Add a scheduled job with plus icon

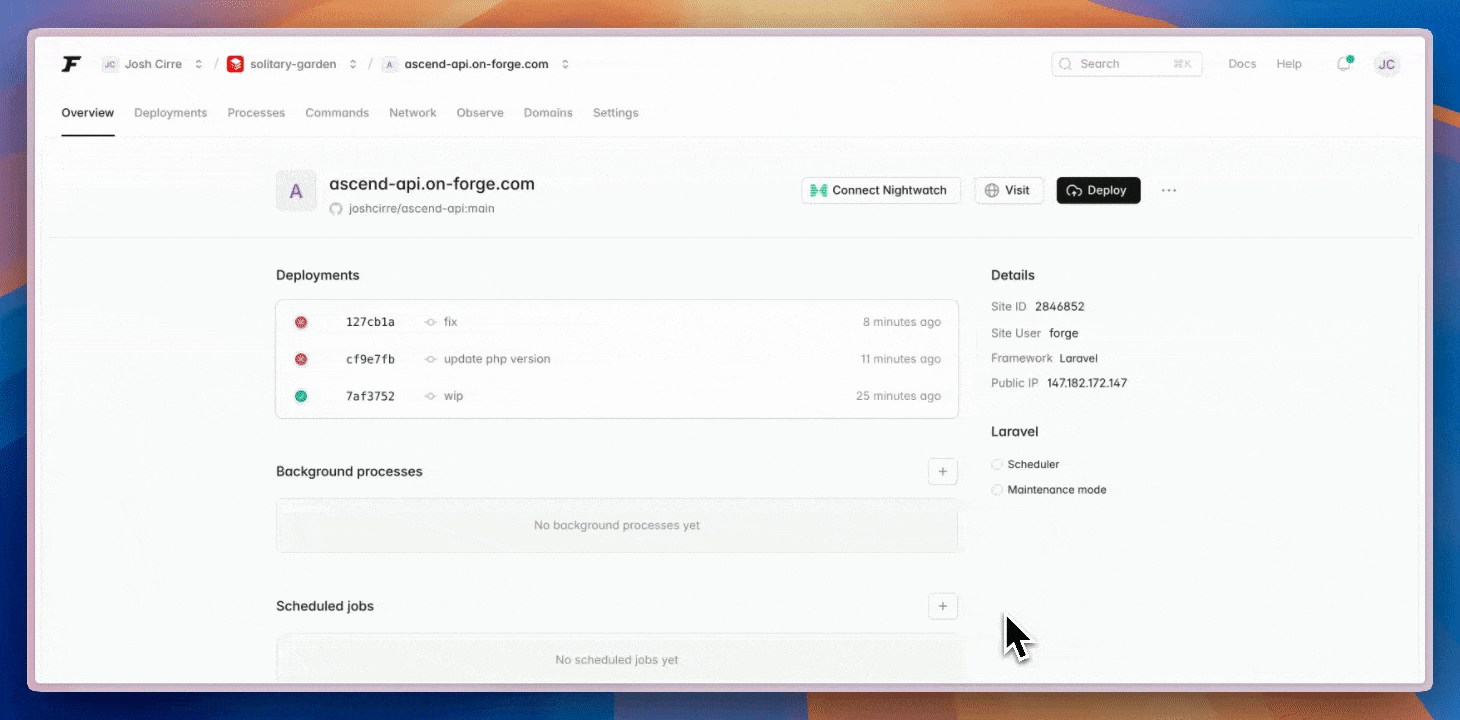tap(942, 606)
